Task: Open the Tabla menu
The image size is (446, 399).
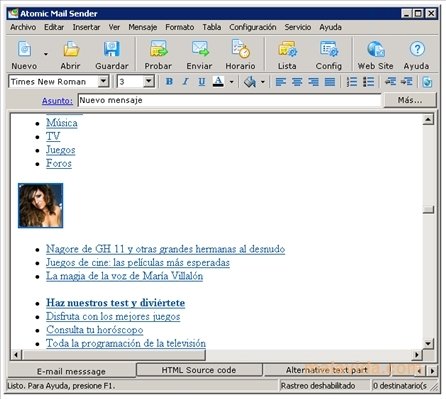Action: (212, 27)
